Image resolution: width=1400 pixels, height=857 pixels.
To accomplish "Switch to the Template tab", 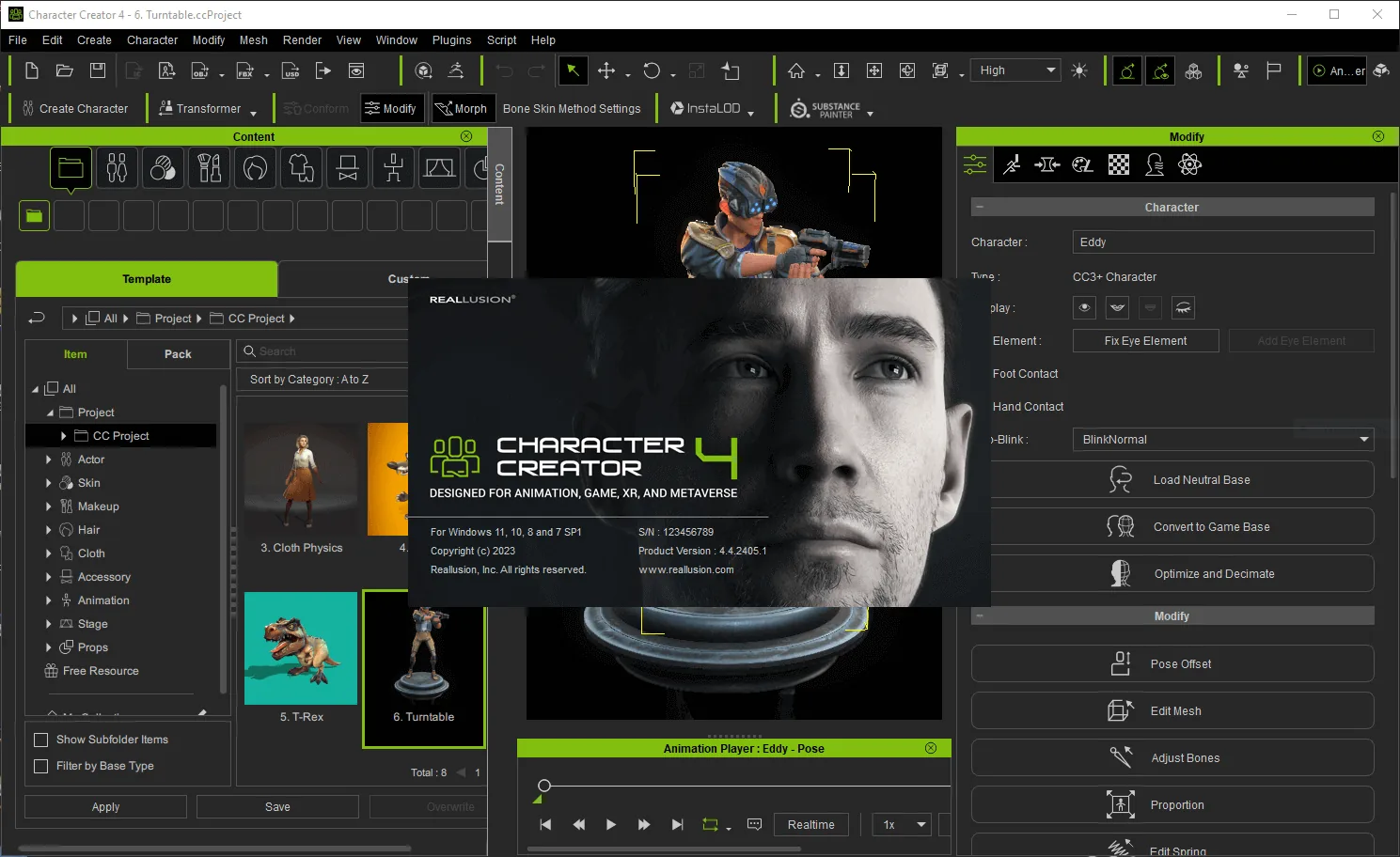I will [147, 279].
